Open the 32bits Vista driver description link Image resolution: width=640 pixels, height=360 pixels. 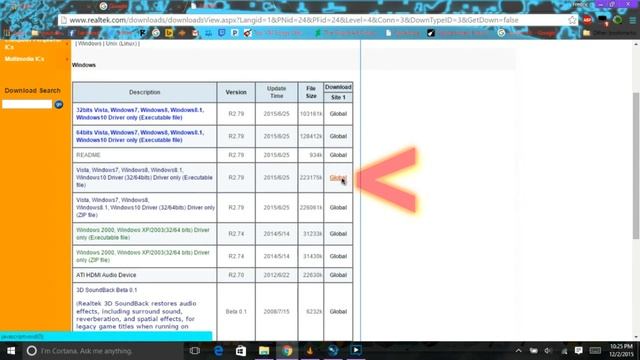[x=140, y=114]
